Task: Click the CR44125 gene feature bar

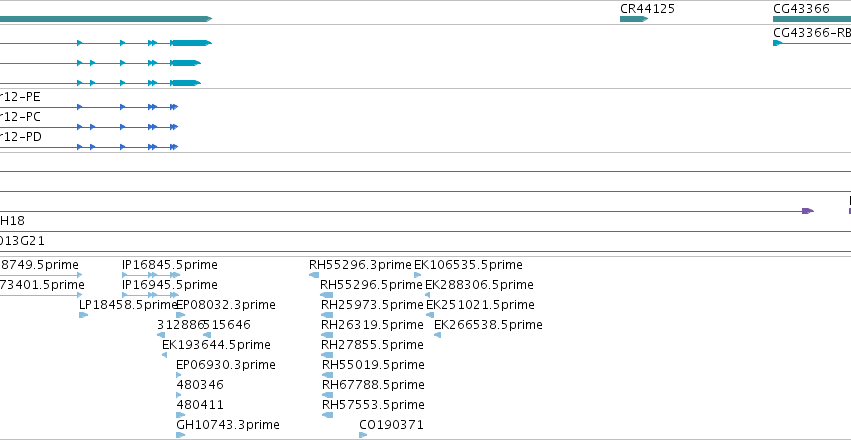Action: pos(634,19)
